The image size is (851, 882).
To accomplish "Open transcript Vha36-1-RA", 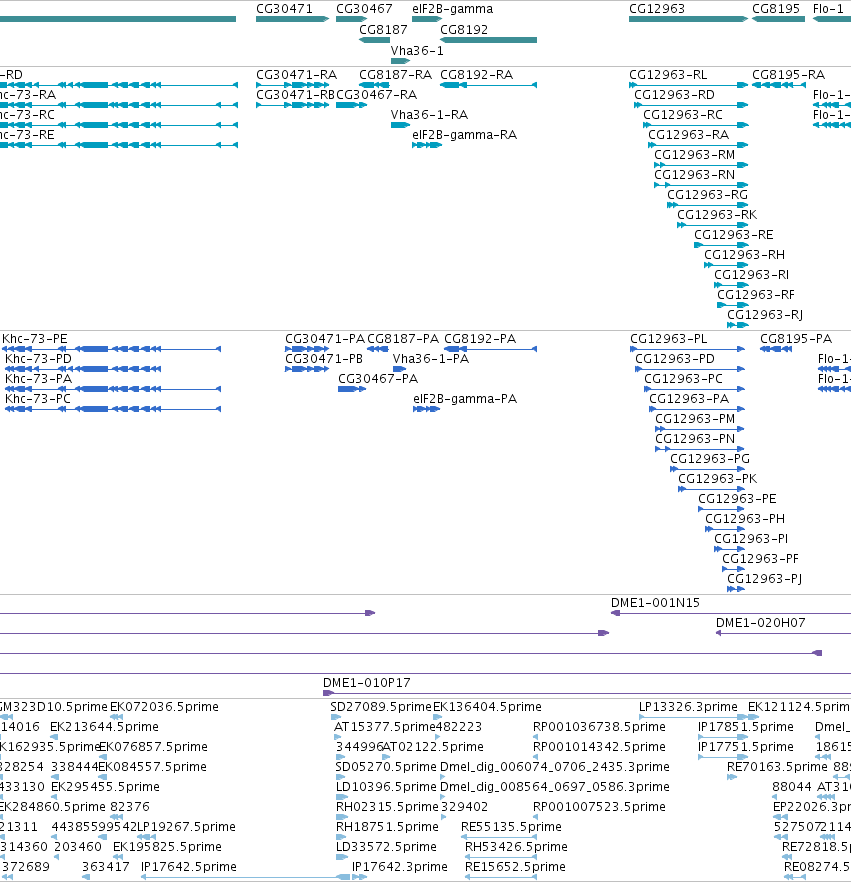I will point(430,115).
